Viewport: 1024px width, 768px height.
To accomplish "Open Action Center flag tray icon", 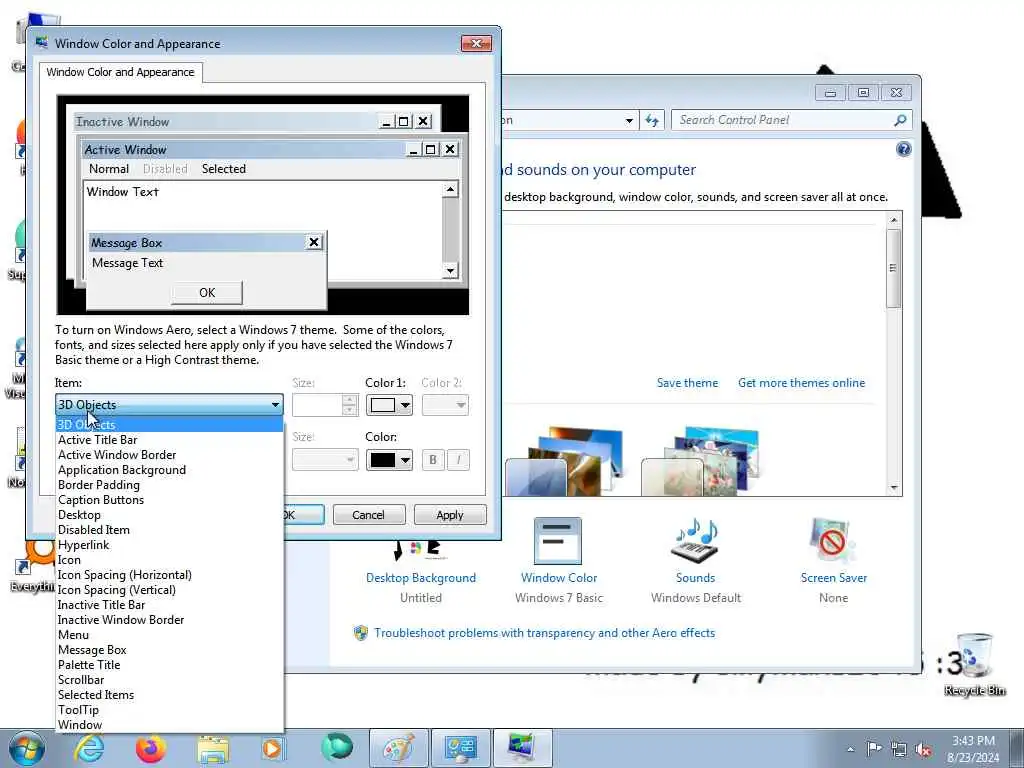I will coord(874,749).
